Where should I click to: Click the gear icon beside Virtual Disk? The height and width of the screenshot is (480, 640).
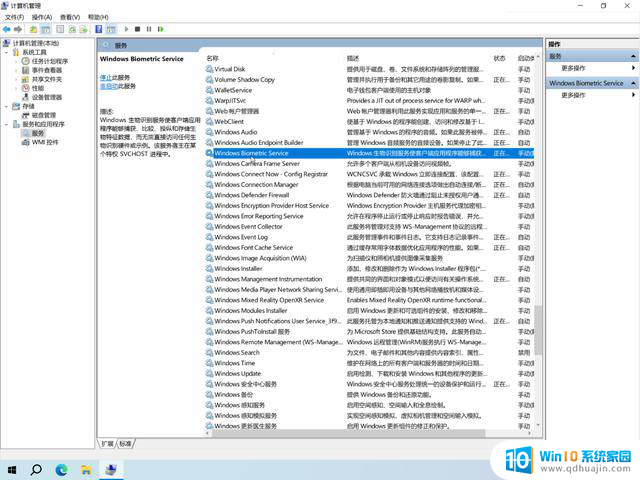[x=209, y=69]
